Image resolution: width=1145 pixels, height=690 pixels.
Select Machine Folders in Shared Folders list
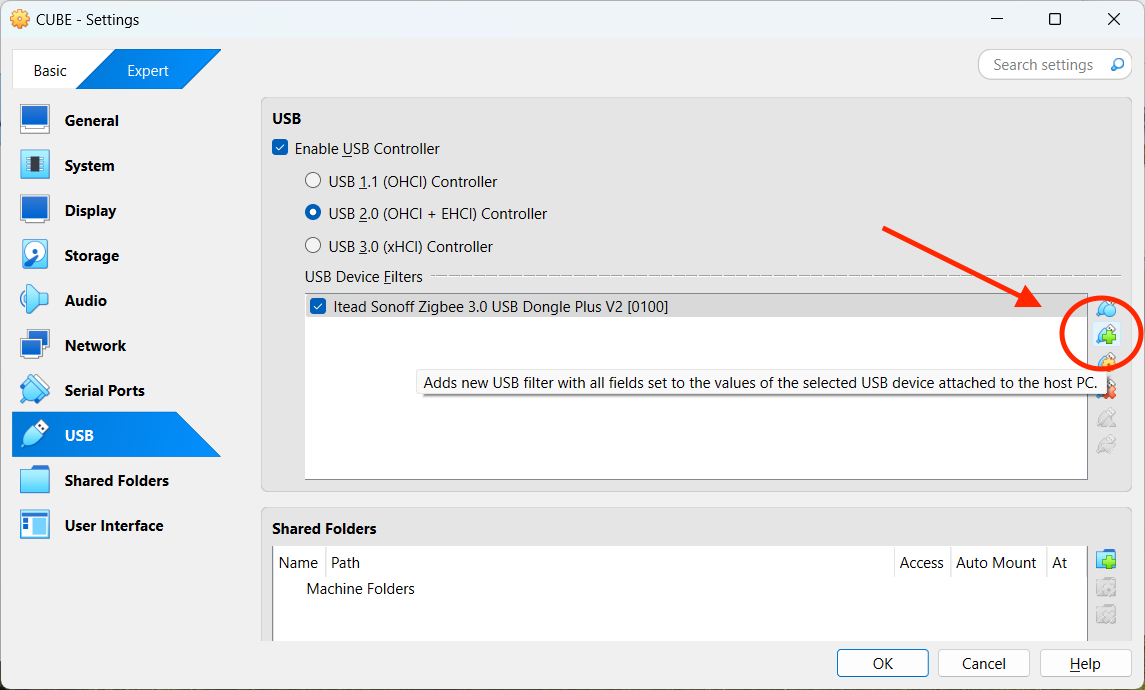tap(360, 589)
